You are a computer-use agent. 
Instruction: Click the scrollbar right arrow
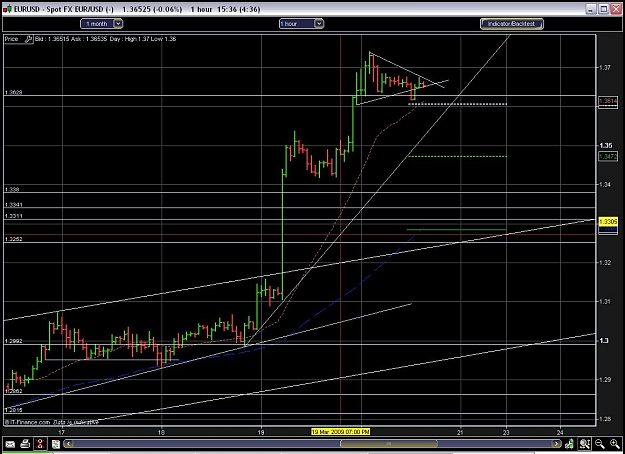556,444
